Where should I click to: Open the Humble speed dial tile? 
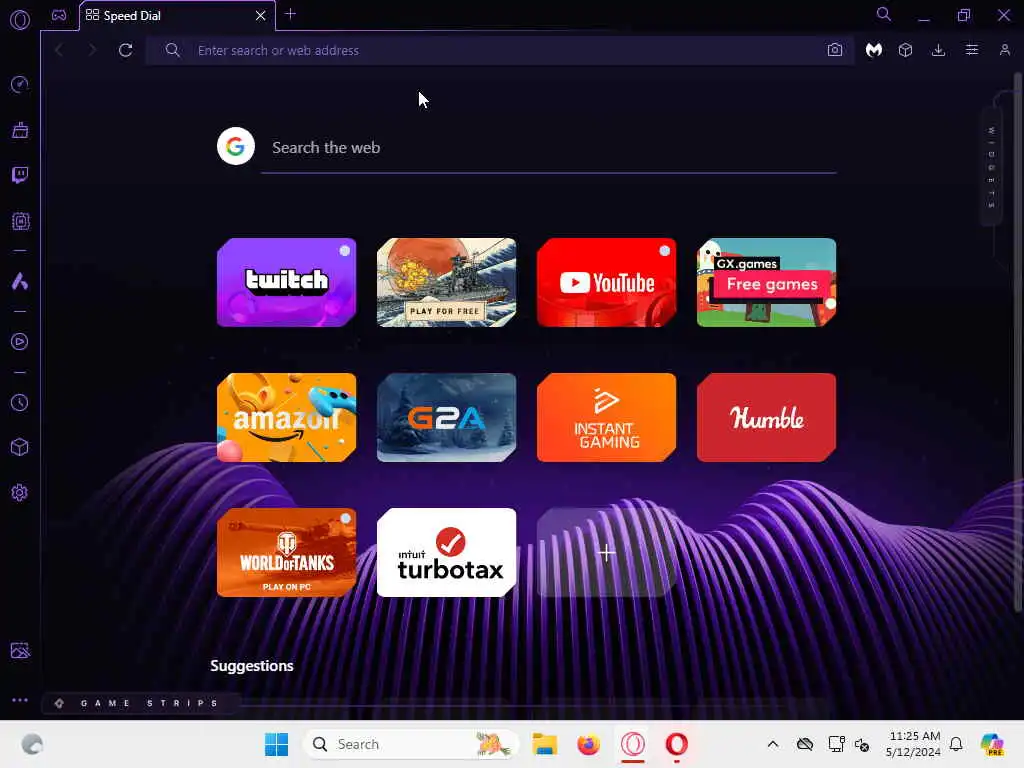[x=767, y=417]
